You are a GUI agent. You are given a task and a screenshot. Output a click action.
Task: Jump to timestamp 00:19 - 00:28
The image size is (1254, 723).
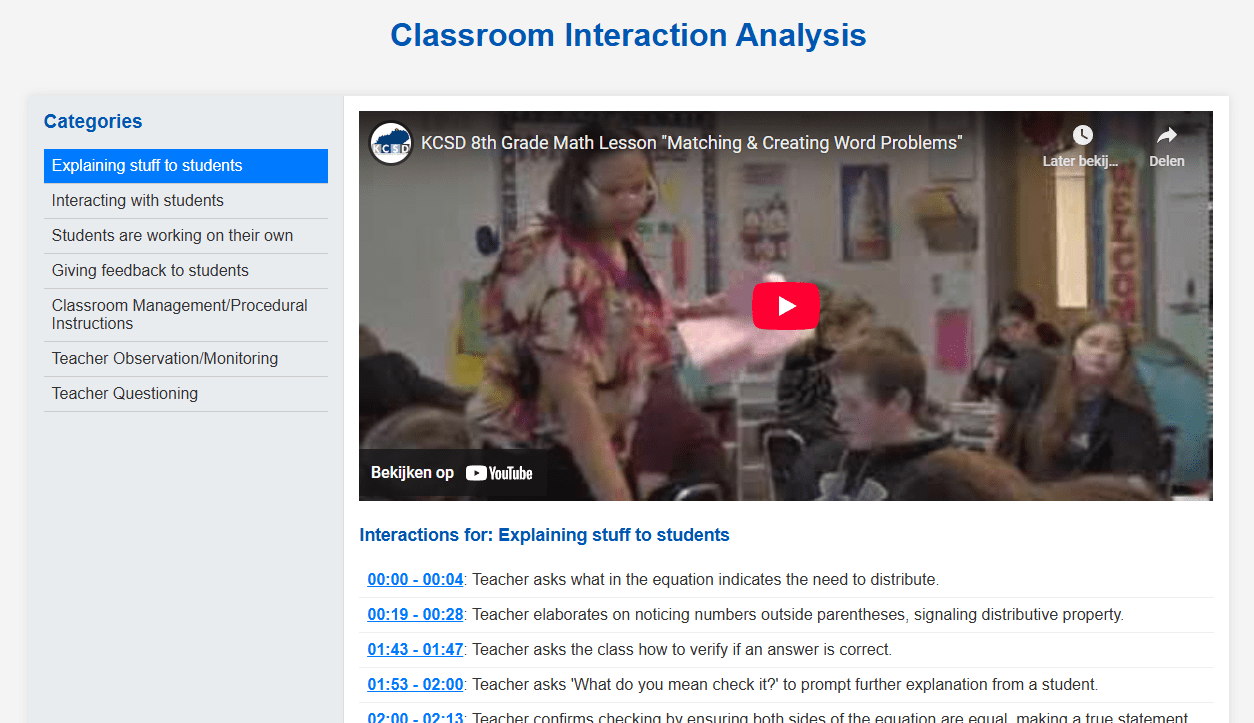(x=415, y=615)
